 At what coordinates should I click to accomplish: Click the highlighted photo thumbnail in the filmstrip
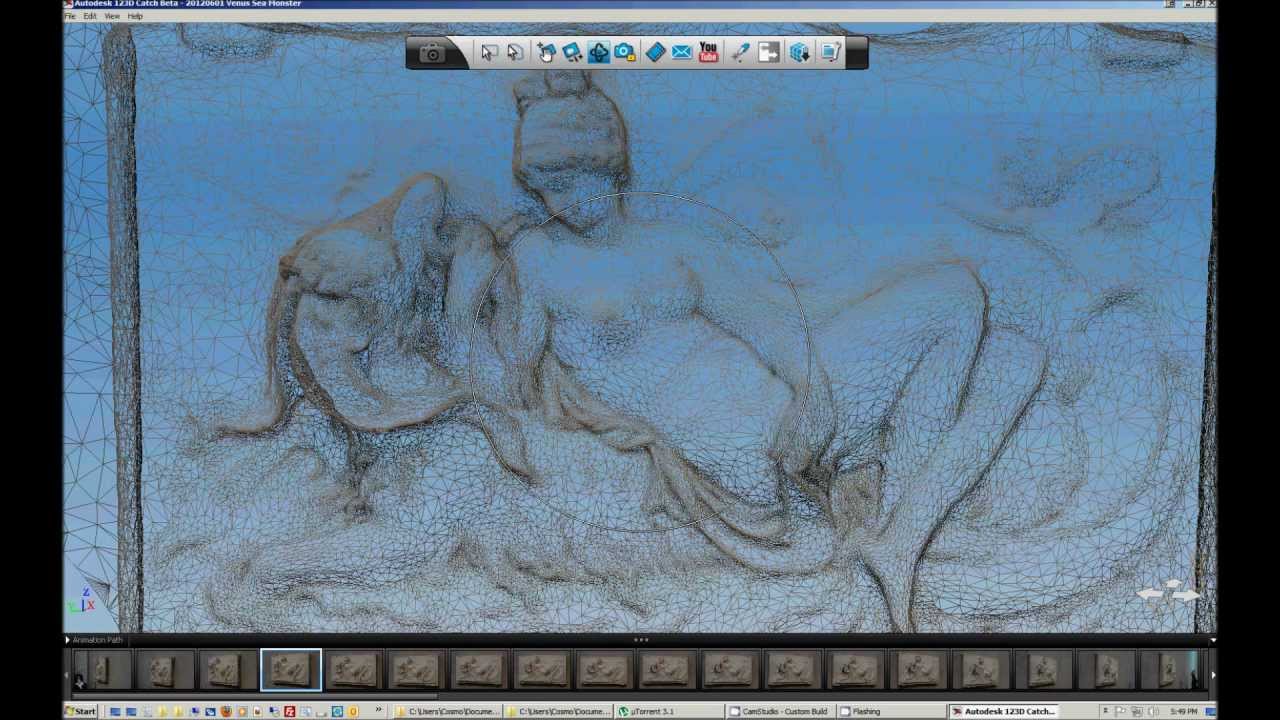(291, 670)
